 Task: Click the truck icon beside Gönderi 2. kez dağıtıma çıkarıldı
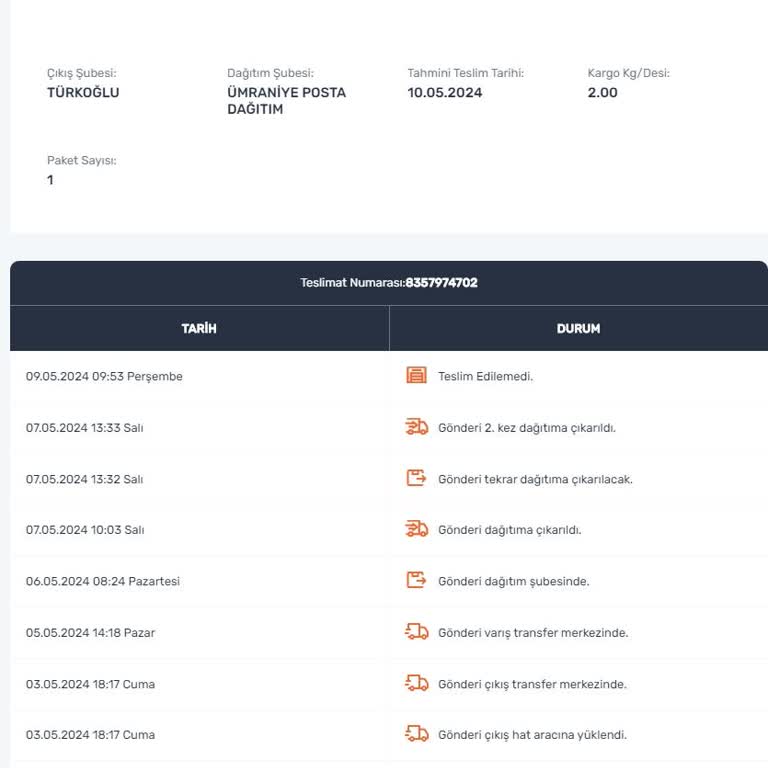pos(416,427)
